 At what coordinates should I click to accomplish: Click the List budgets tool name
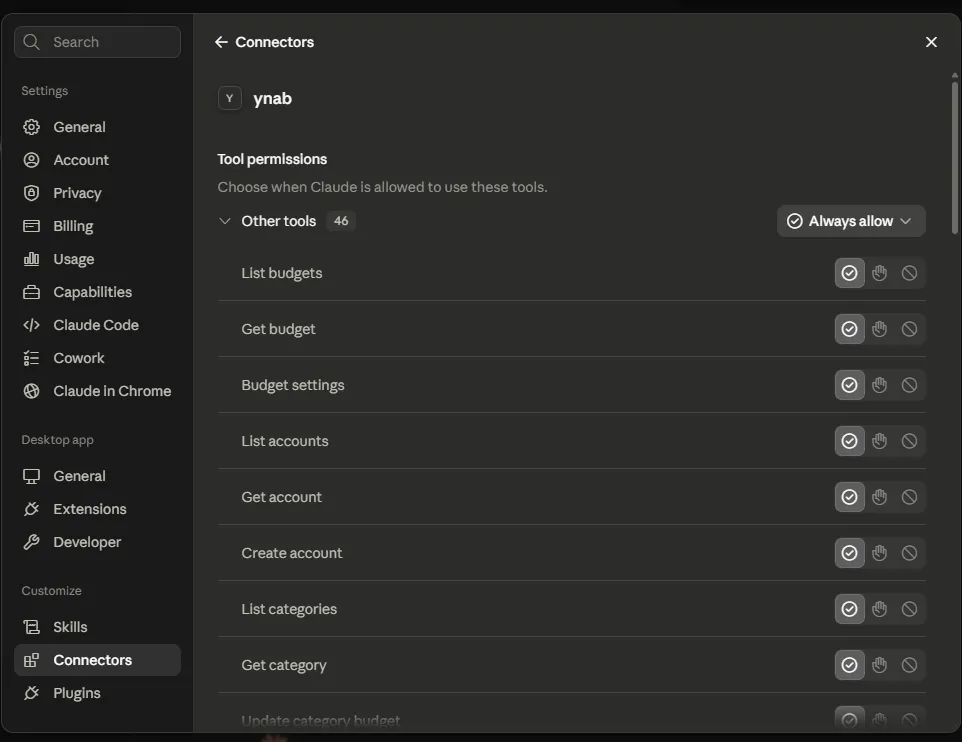(x=282, y=273)
